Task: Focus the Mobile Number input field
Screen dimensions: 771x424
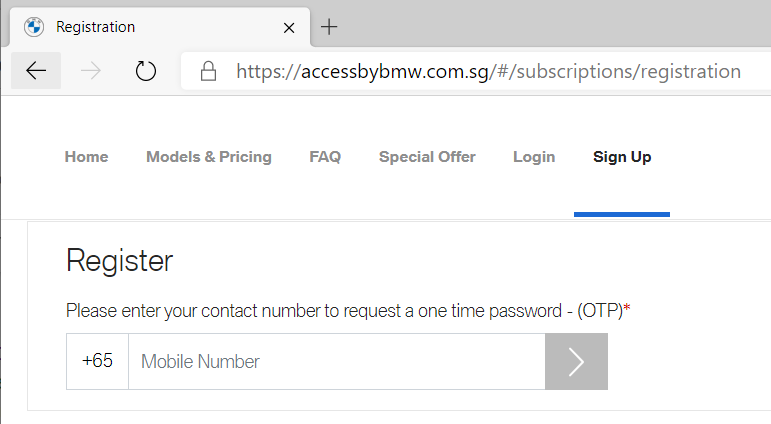Action: pos(337,362)
